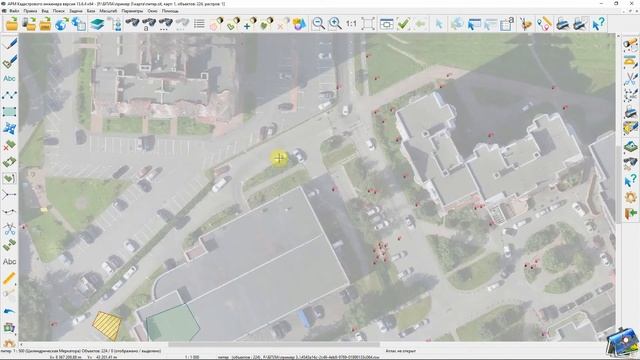Click the exit door arrow in right panel
The width and height of the screenshot is (640, 360).
630,214
